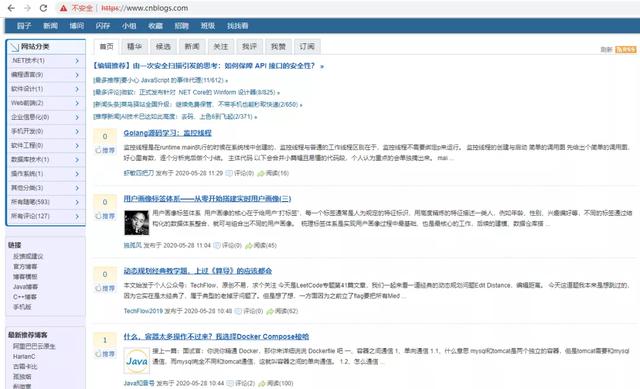Open recommended blog 阿里巴巴云原生
The width and height of the screenshot is (640, 389).
(34, 346)
